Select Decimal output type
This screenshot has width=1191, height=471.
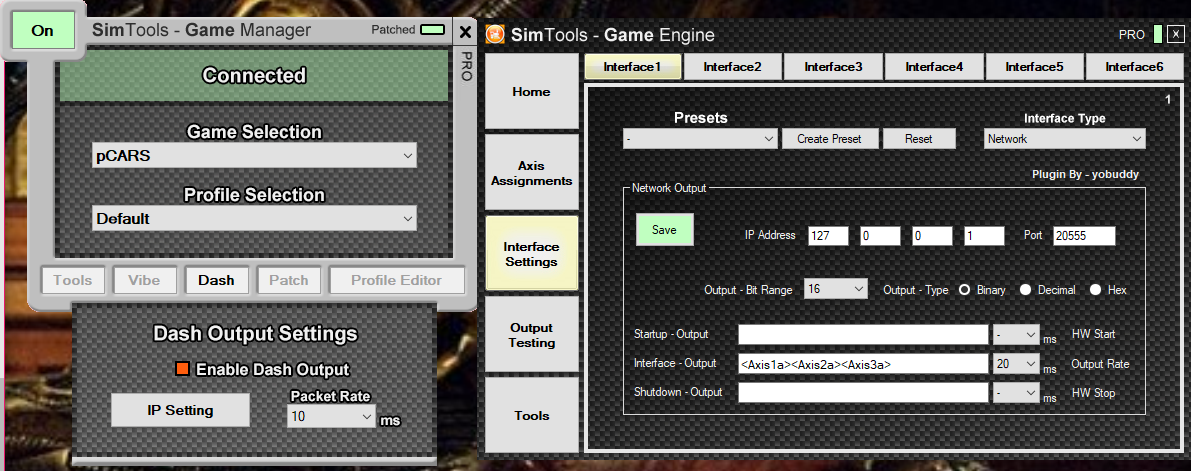(x=1025, y=289)
